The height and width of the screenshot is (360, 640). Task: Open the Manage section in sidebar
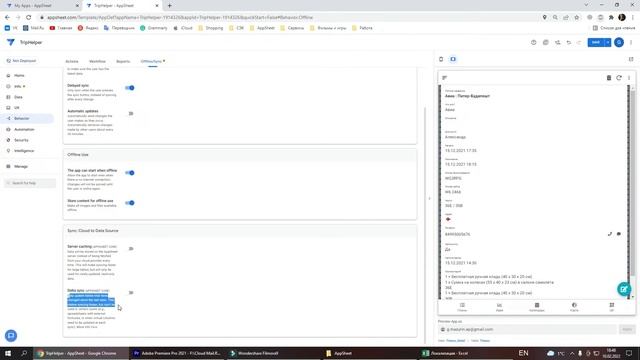tap(21, 167)
